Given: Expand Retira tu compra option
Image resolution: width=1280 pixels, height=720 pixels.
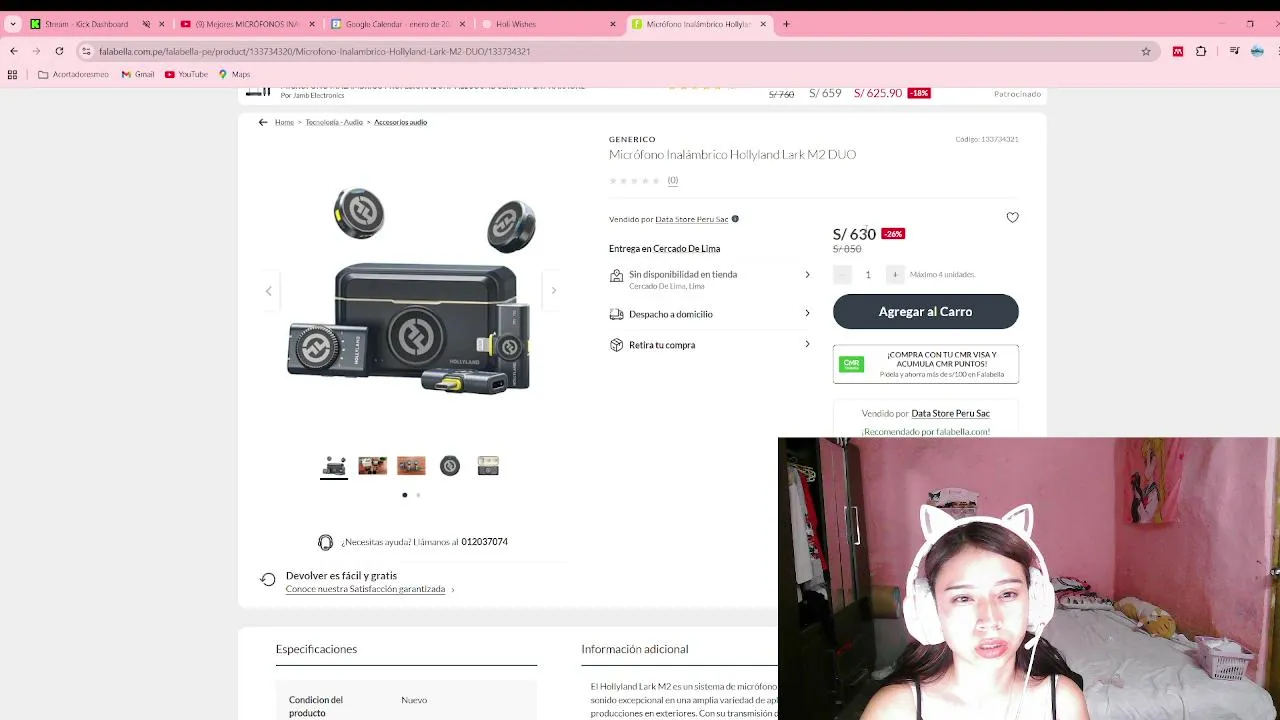Looking at the screenshot, I should click(x=710, y=345).
